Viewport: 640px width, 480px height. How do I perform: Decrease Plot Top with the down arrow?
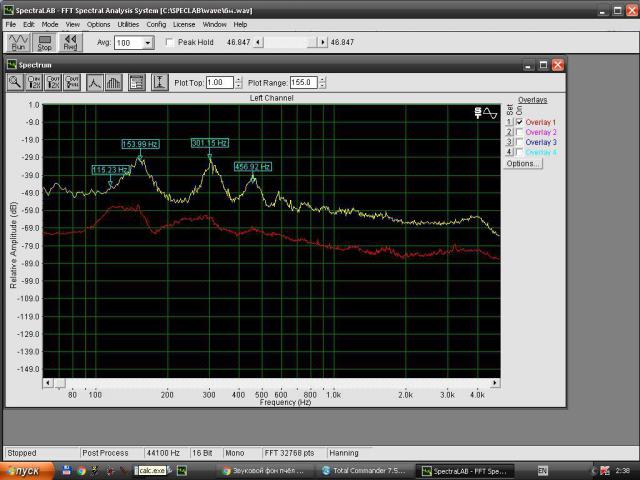[x=238, y=86]
